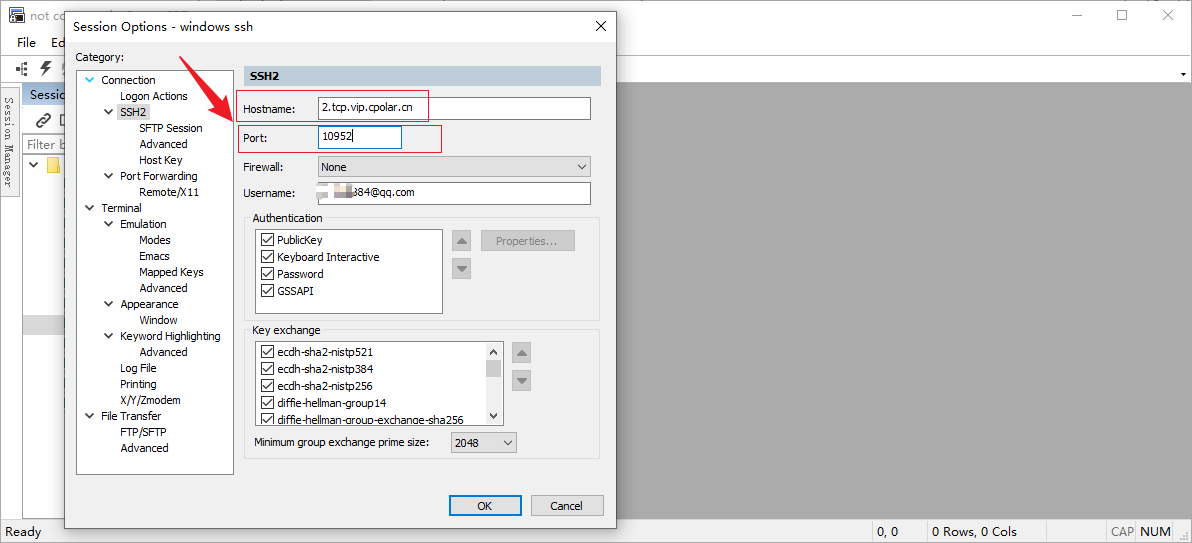Collapse the Terminal tree node arrow

pyautogui.click(x=90, y=208)
